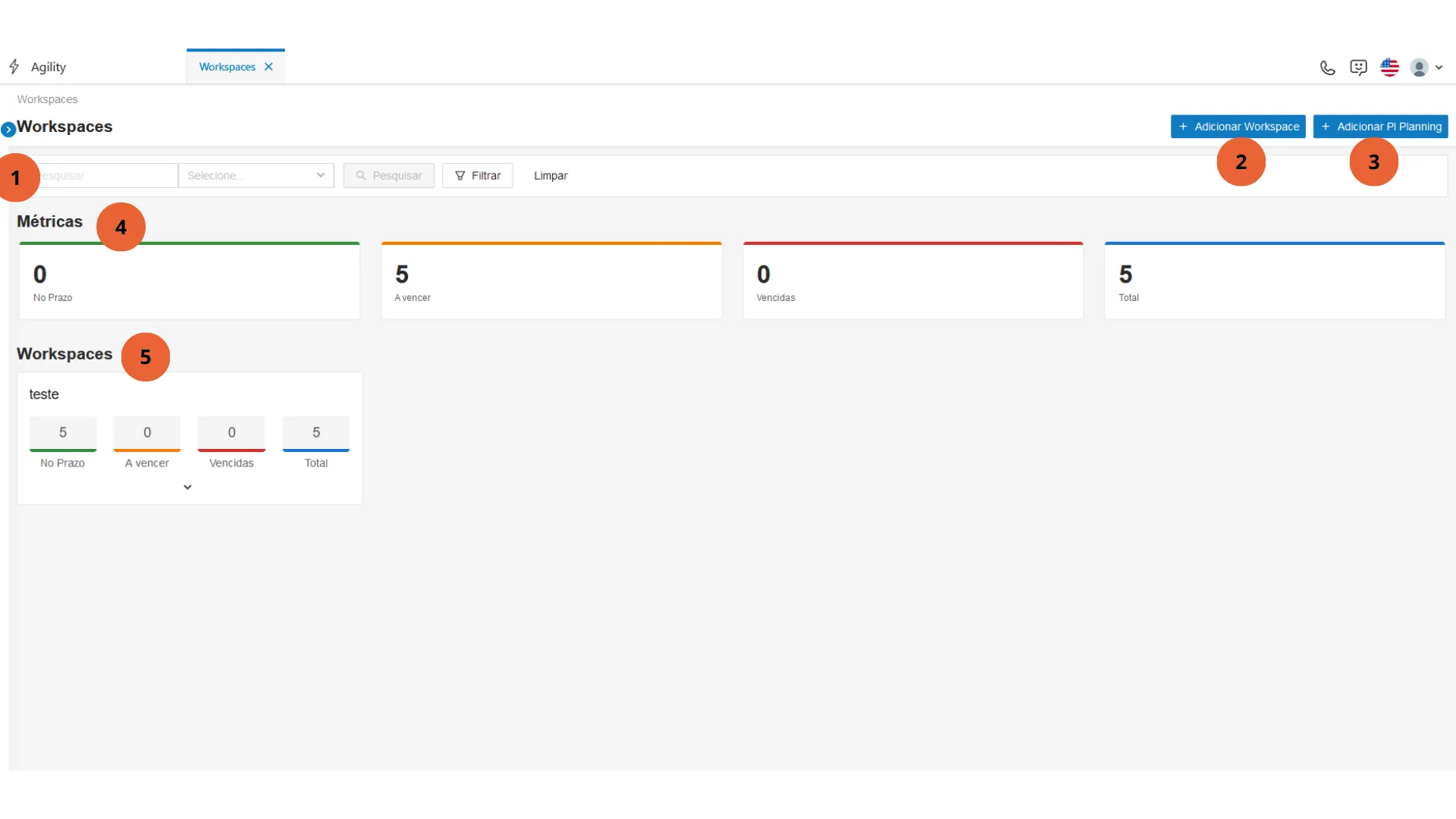
Task: Click teste's A vencer count box
Action: click(147, 433)
